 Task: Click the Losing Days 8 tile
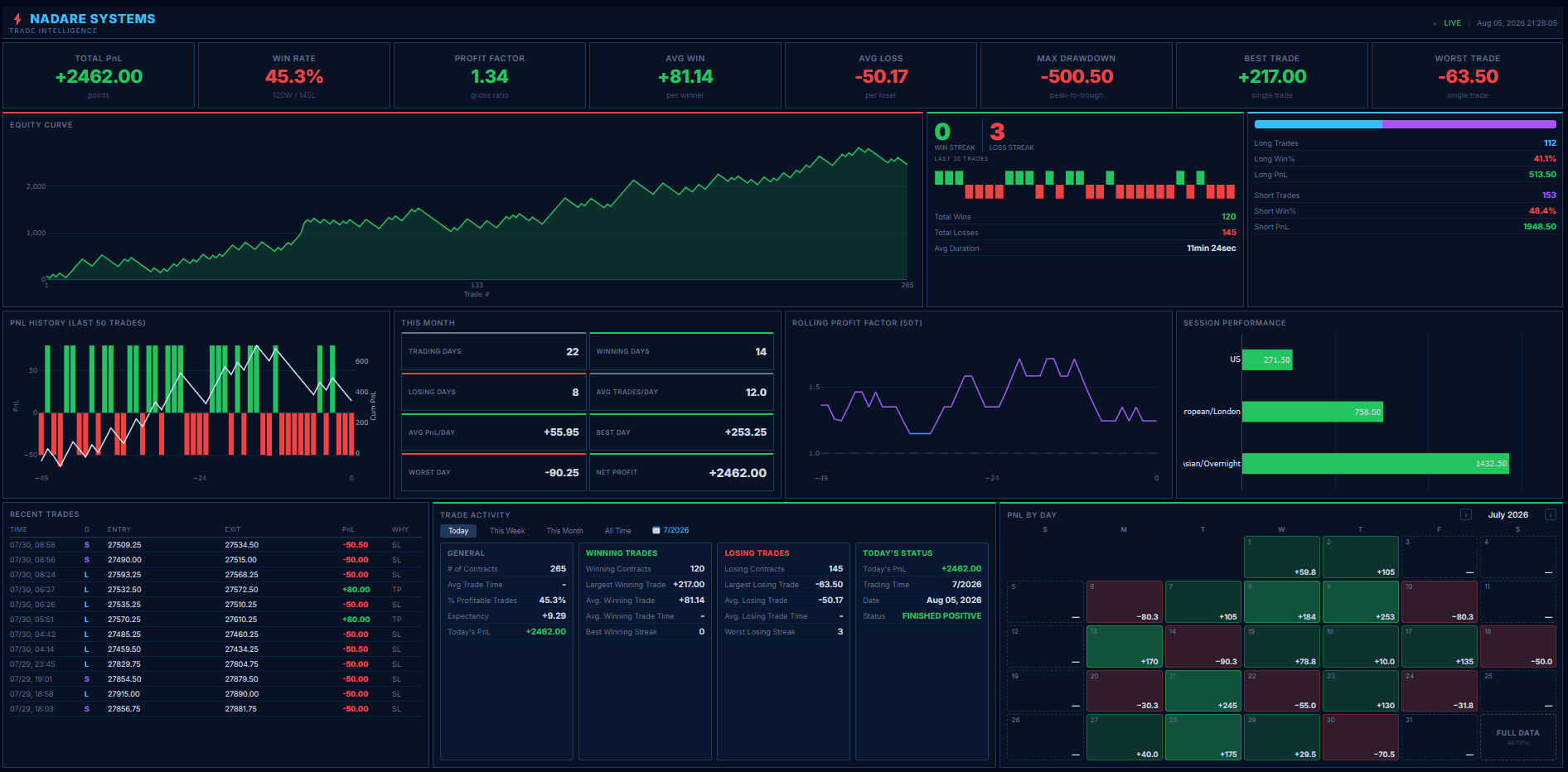click(x=494, y=392)
